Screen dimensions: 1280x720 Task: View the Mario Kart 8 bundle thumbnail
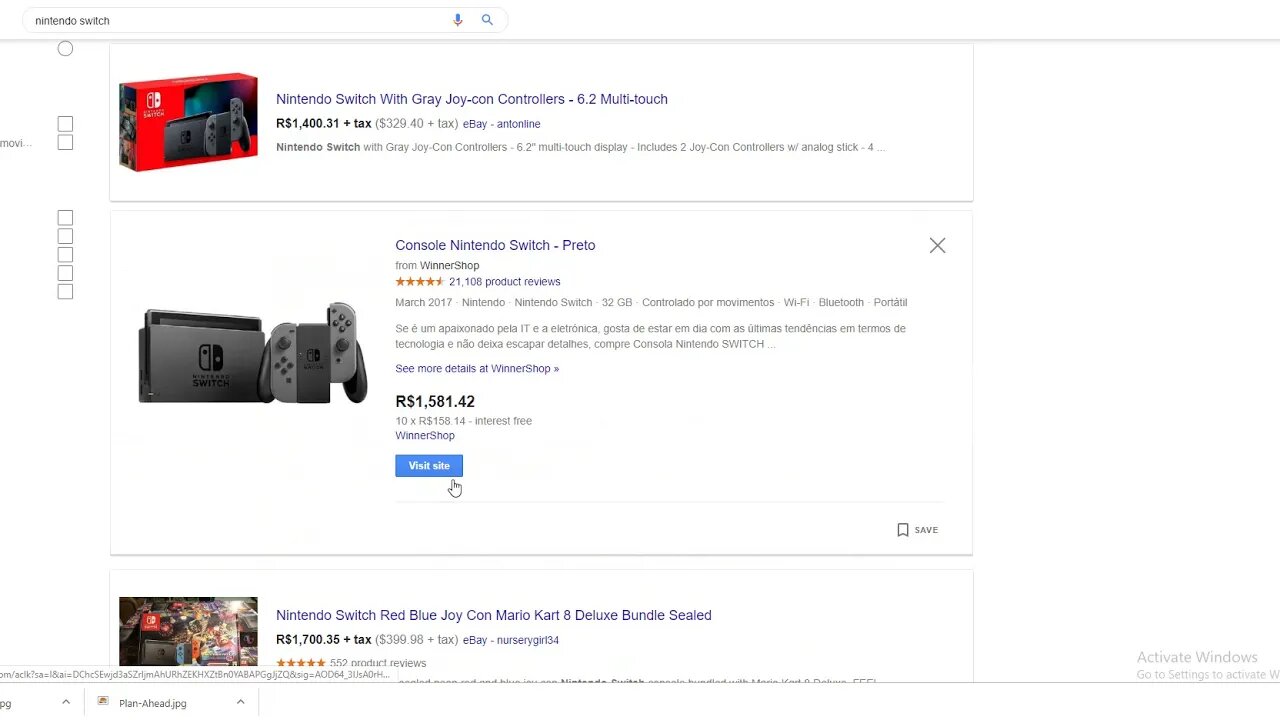pyautogui.click(x=188, y=632)
